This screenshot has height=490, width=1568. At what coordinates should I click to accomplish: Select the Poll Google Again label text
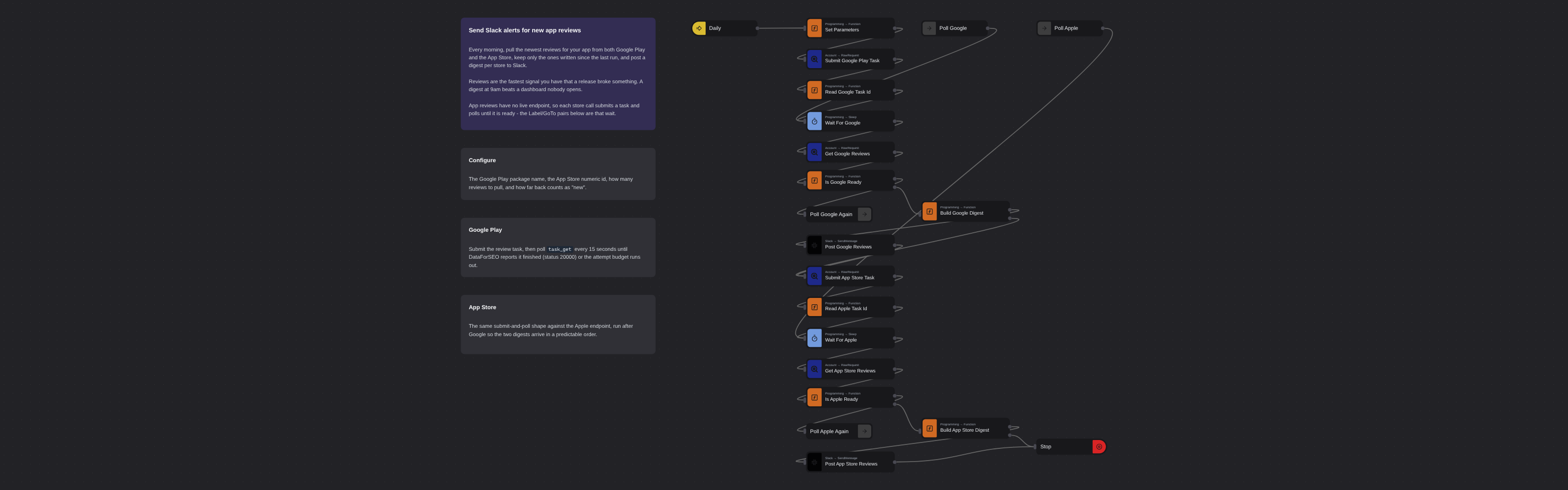[x=831, y=214]
